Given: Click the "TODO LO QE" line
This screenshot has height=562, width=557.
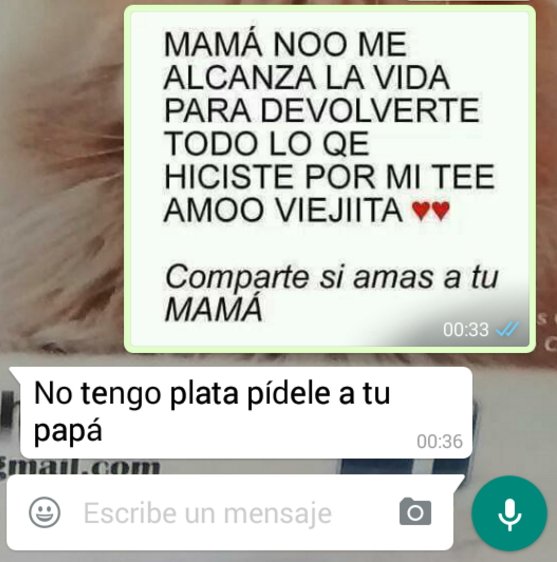Looking at the screenshot, I should click(x=267, y=143).
